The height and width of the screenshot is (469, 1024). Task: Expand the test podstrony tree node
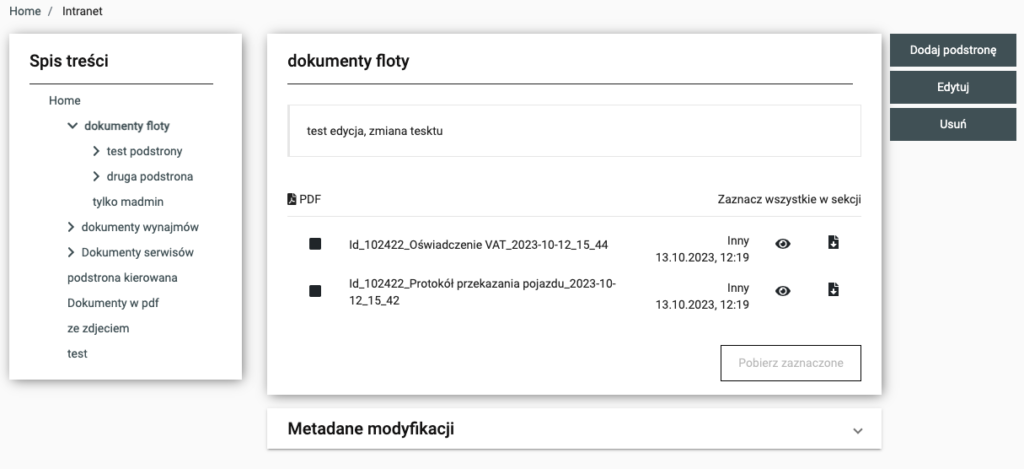coord(96,151)
